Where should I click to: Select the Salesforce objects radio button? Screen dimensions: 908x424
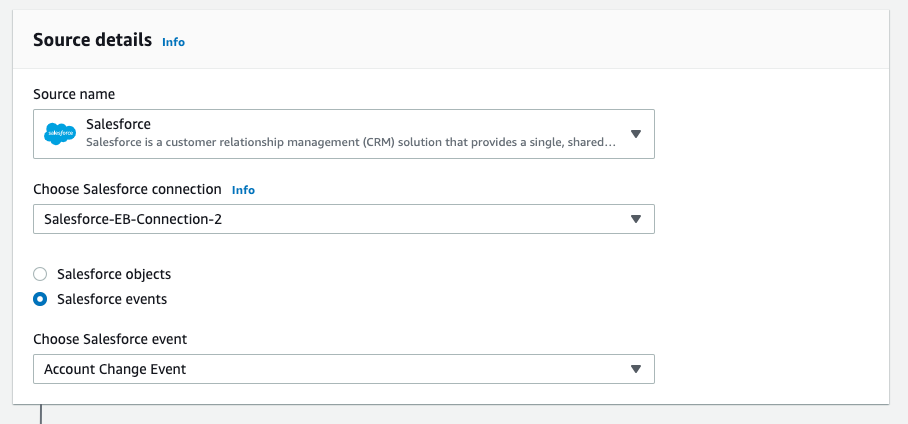(x=40, y=274)
